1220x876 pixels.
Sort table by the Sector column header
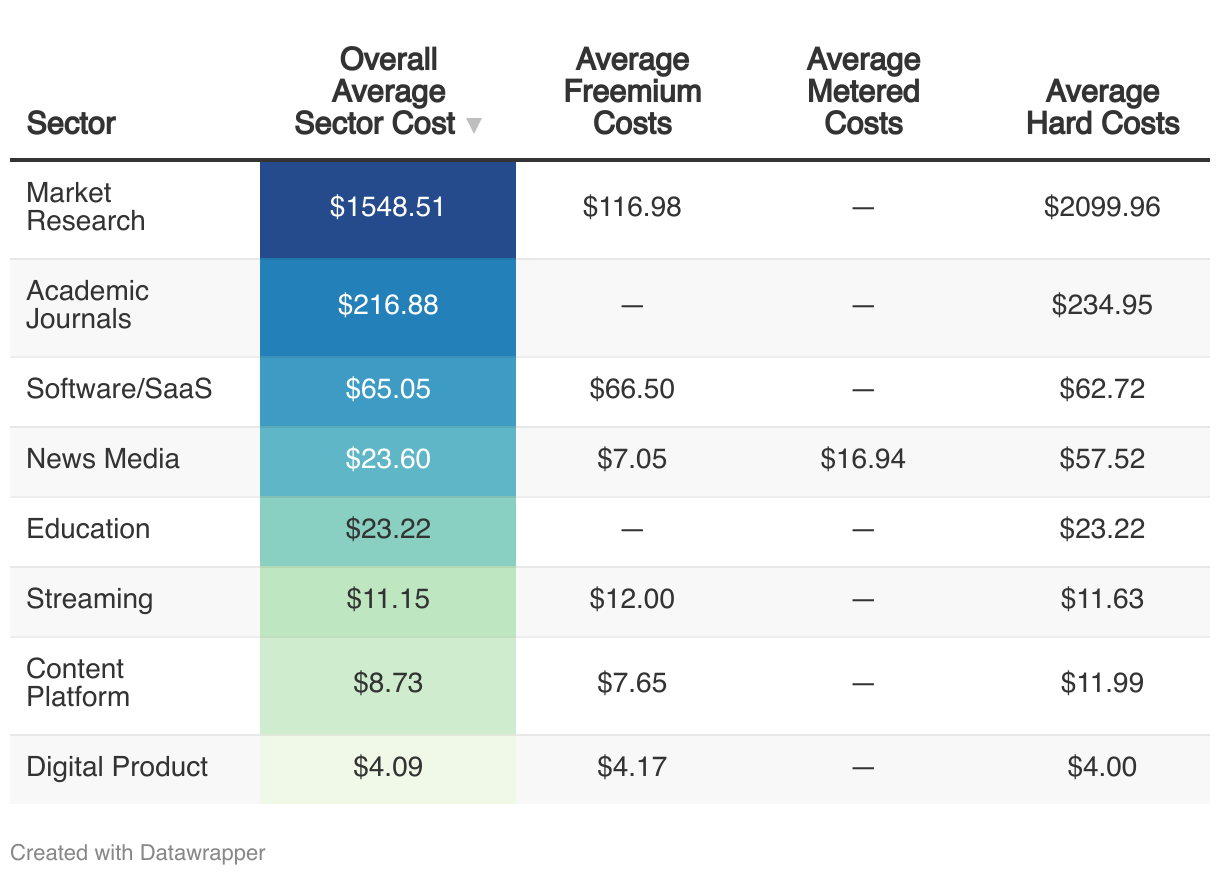[71, 123]
